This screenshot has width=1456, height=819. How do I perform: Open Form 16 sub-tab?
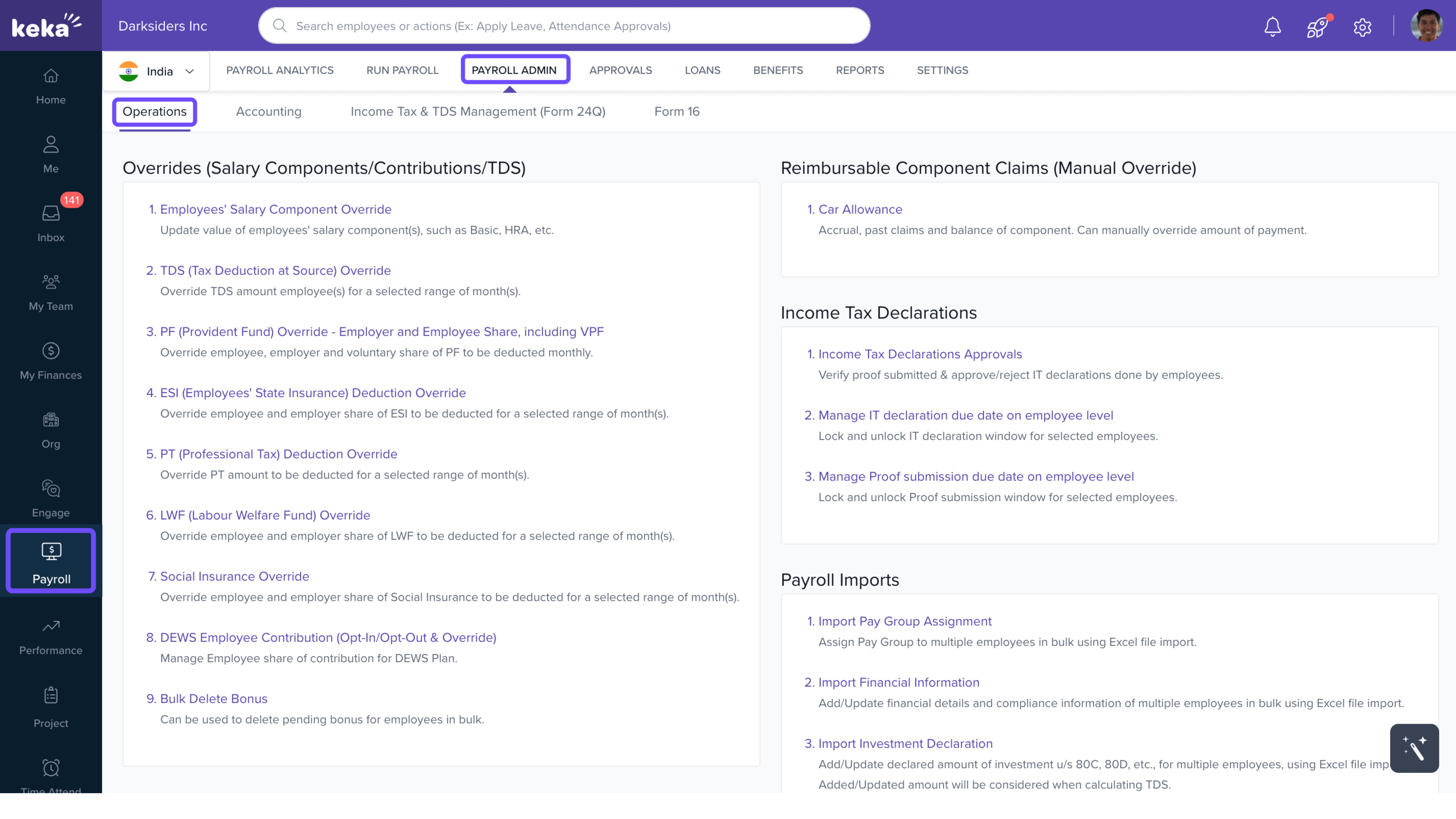click(677, 111)
